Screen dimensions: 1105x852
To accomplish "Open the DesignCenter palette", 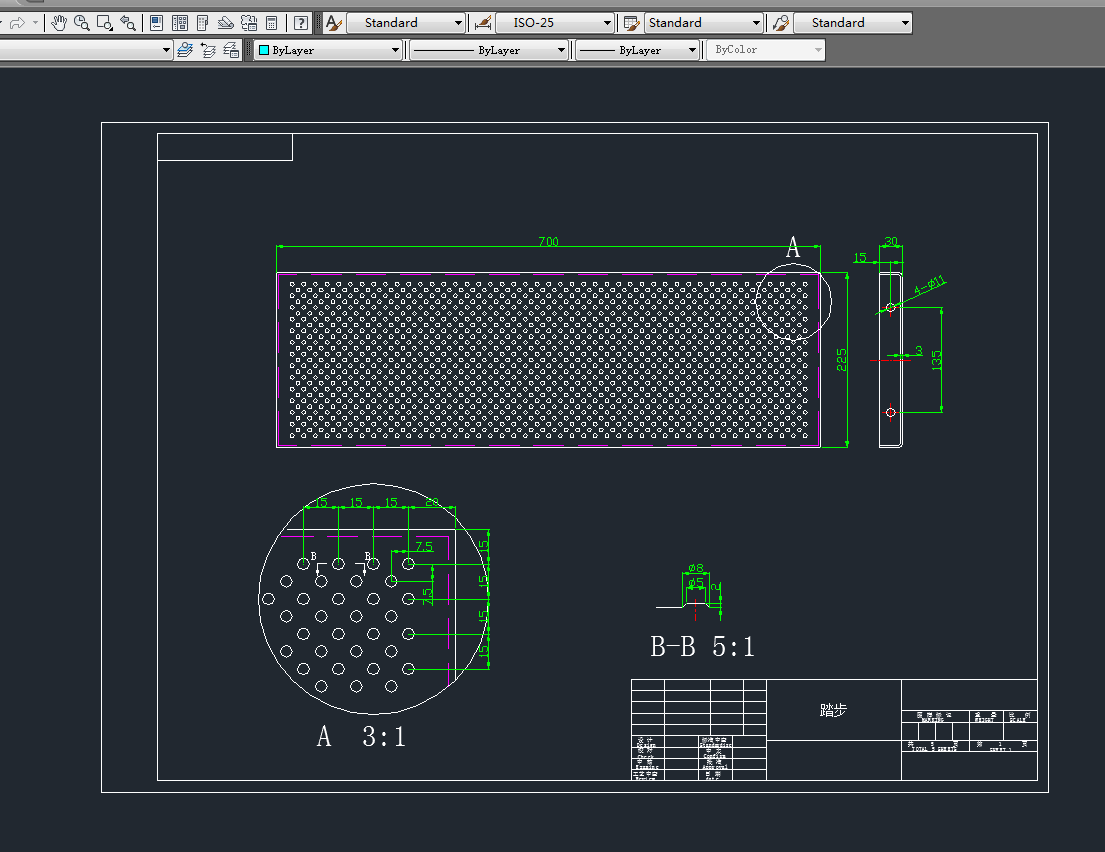I will tap(180, 23).
